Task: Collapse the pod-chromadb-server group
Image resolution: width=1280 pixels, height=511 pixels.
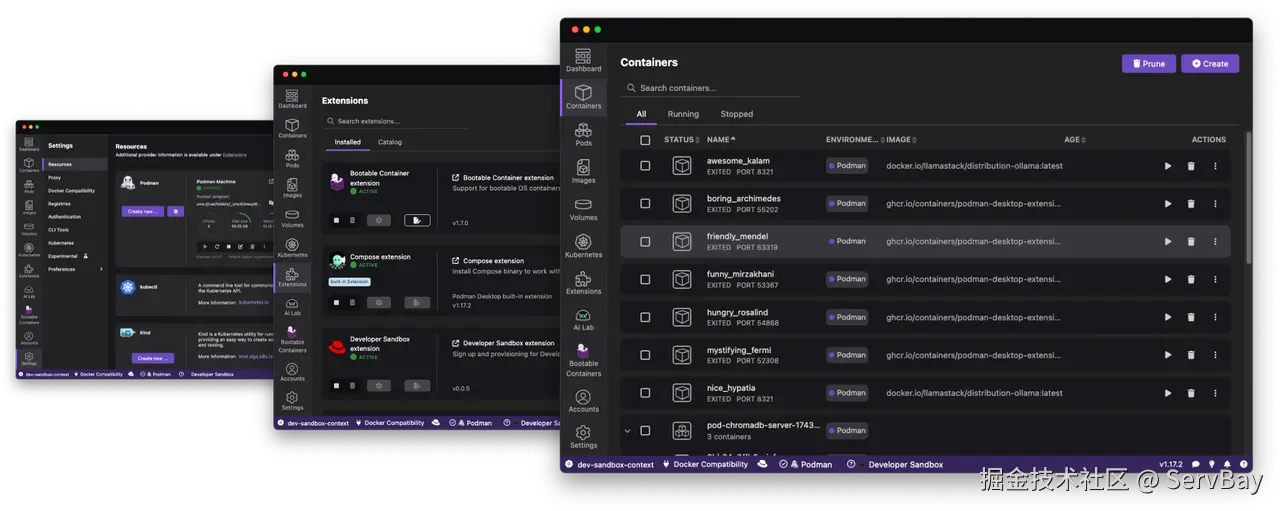Action: point(627,431)
